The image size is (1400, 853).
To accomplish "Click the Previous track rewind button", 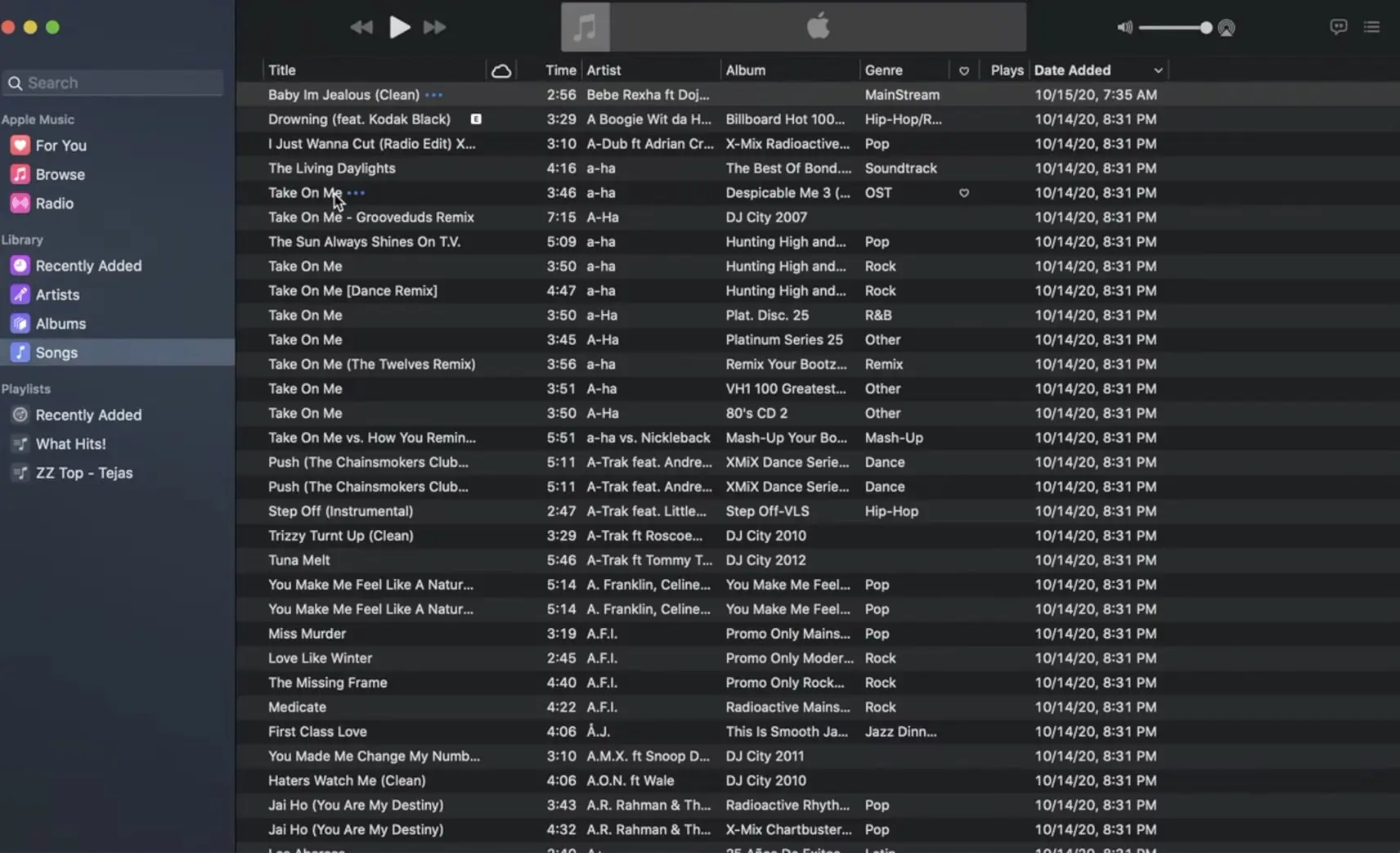I will (361, 28).
